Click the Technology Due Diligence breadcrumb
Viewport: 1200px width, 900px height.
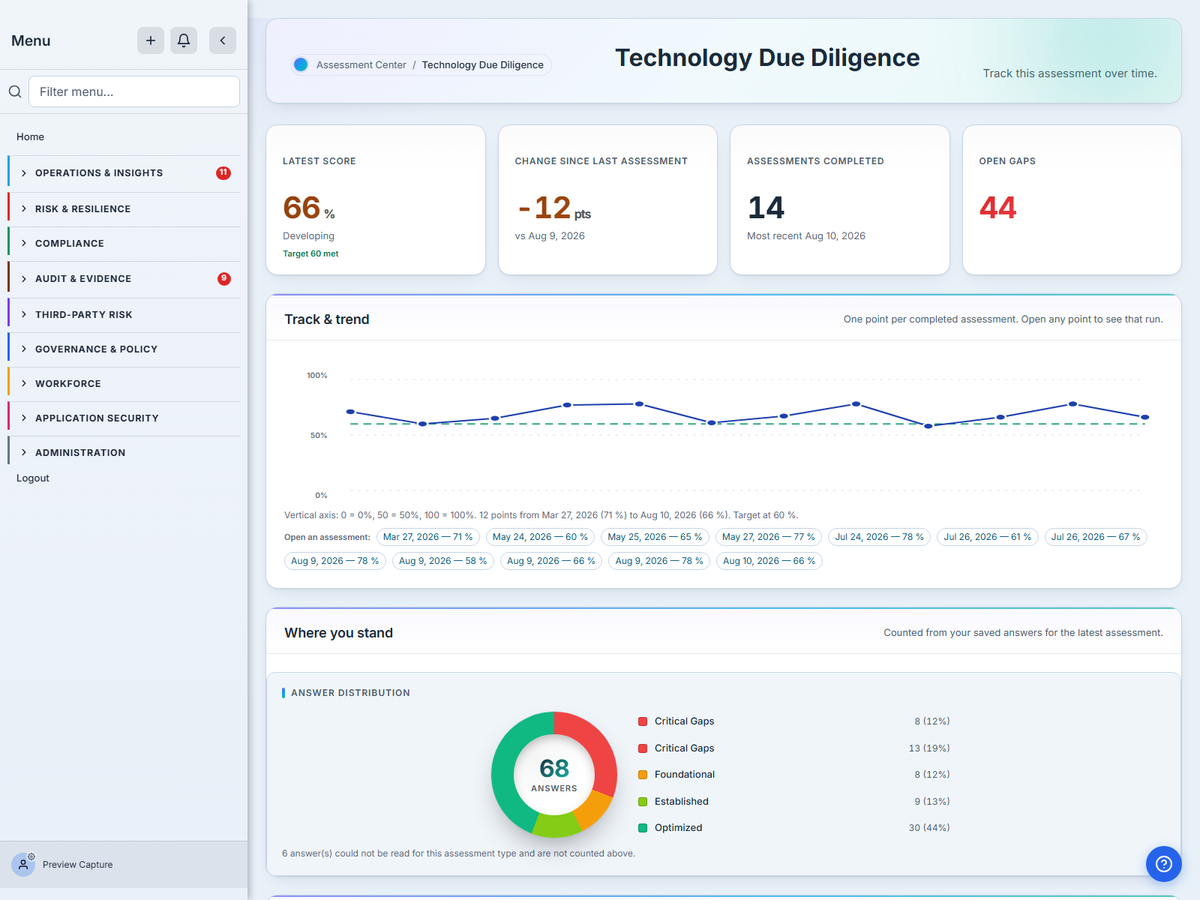click(483, 65)
